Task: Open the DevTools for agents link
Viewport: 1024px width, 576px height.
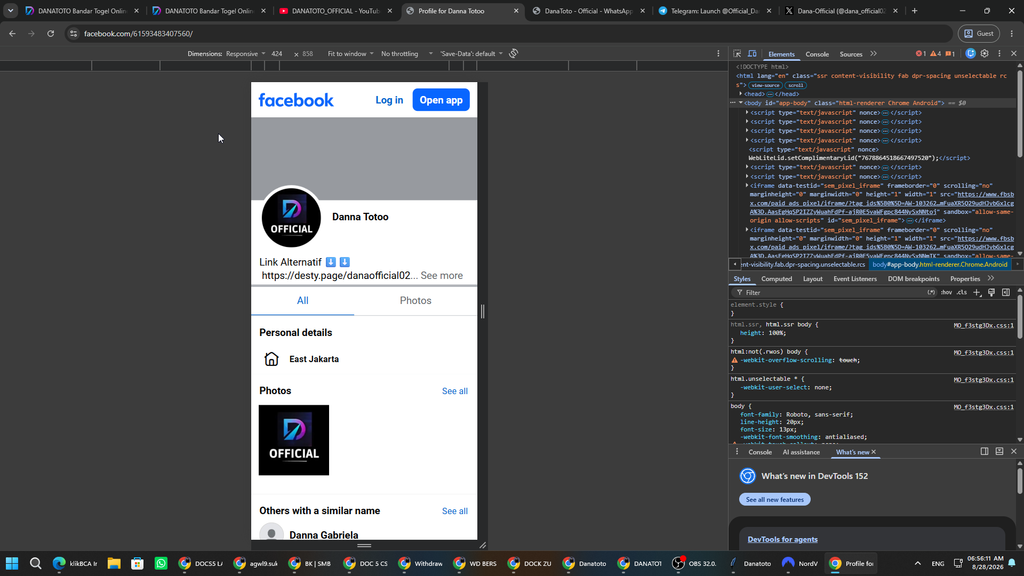Action: (782, 539)
